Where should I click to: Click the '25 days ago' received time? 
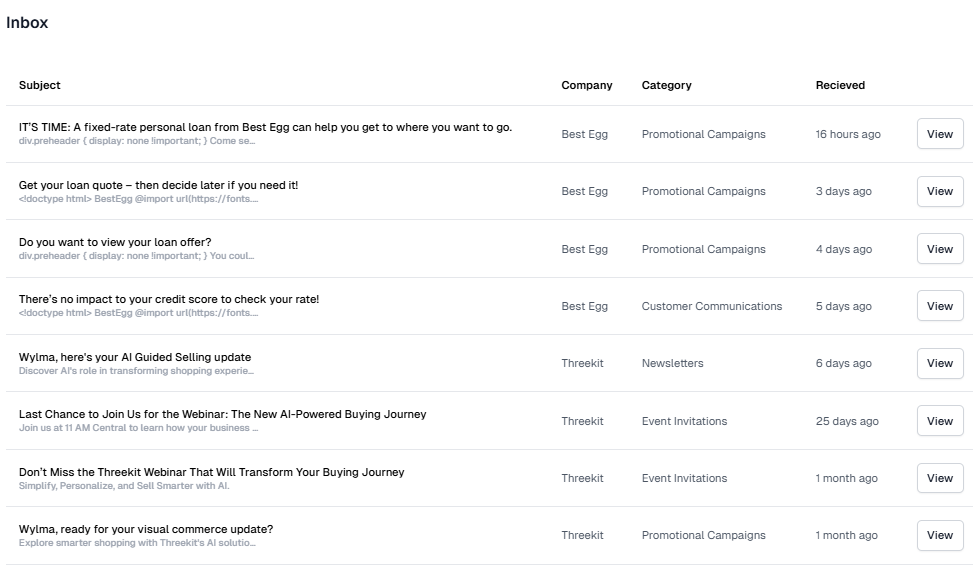[847, 421]
